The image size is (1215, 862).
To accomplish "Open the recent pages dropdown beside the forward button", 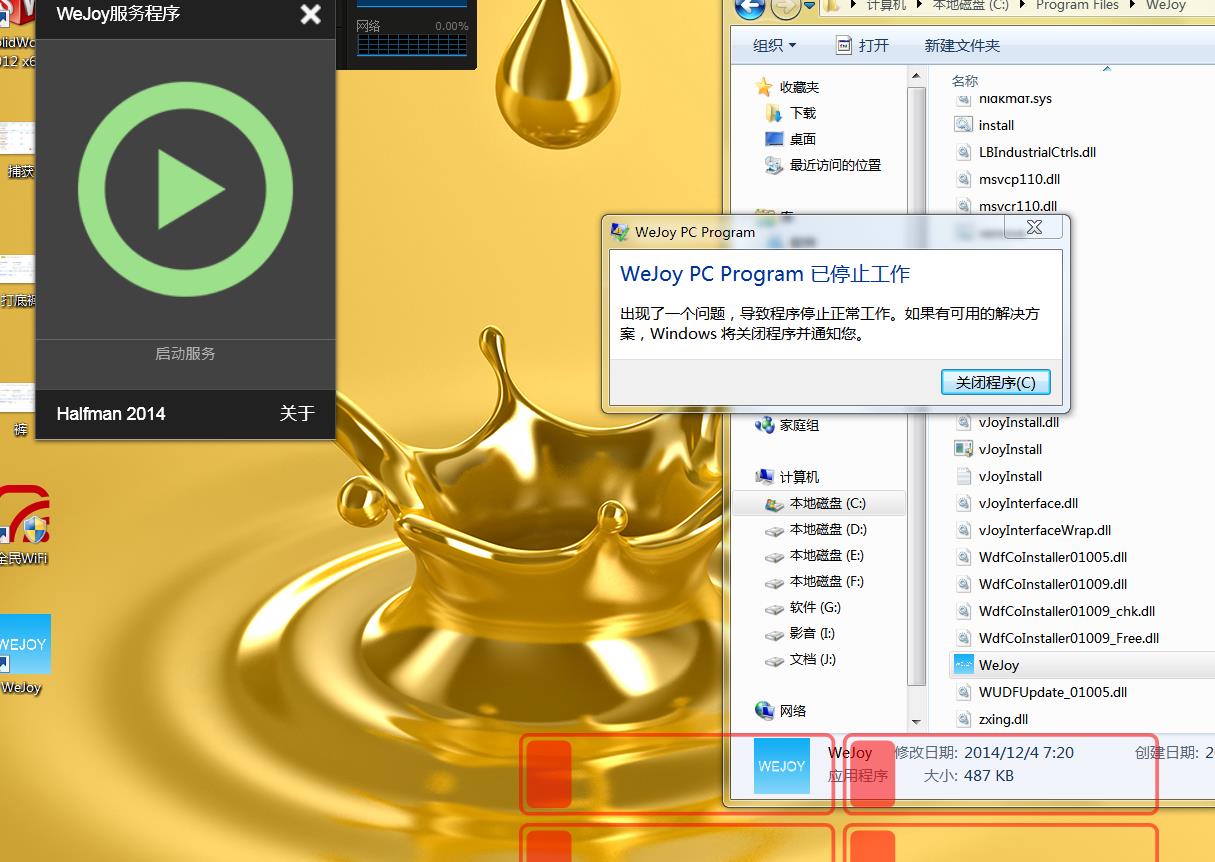I will coord(810,7).
